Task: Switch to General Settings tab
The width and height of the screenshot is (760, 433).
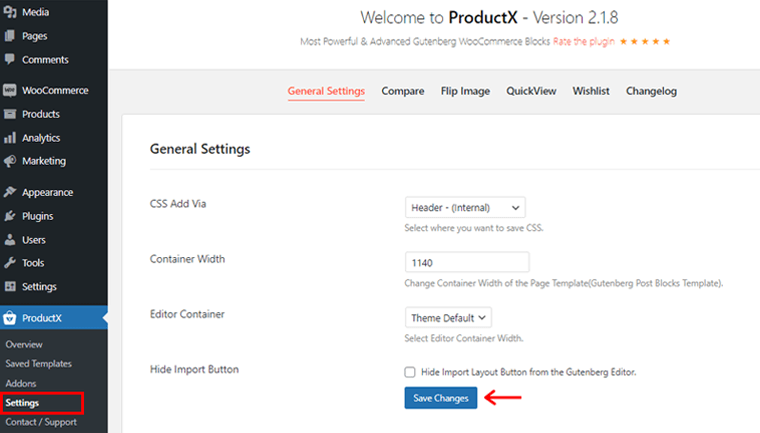Action: pos(326,91)
